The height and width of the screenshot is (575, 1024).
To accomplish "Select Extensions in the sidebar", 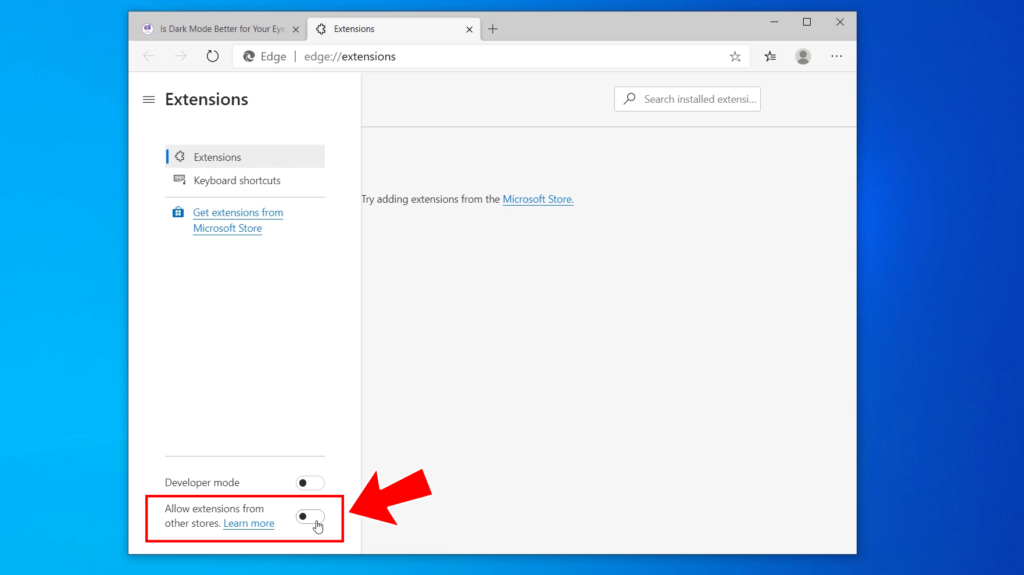I will [x=245, y=157].
